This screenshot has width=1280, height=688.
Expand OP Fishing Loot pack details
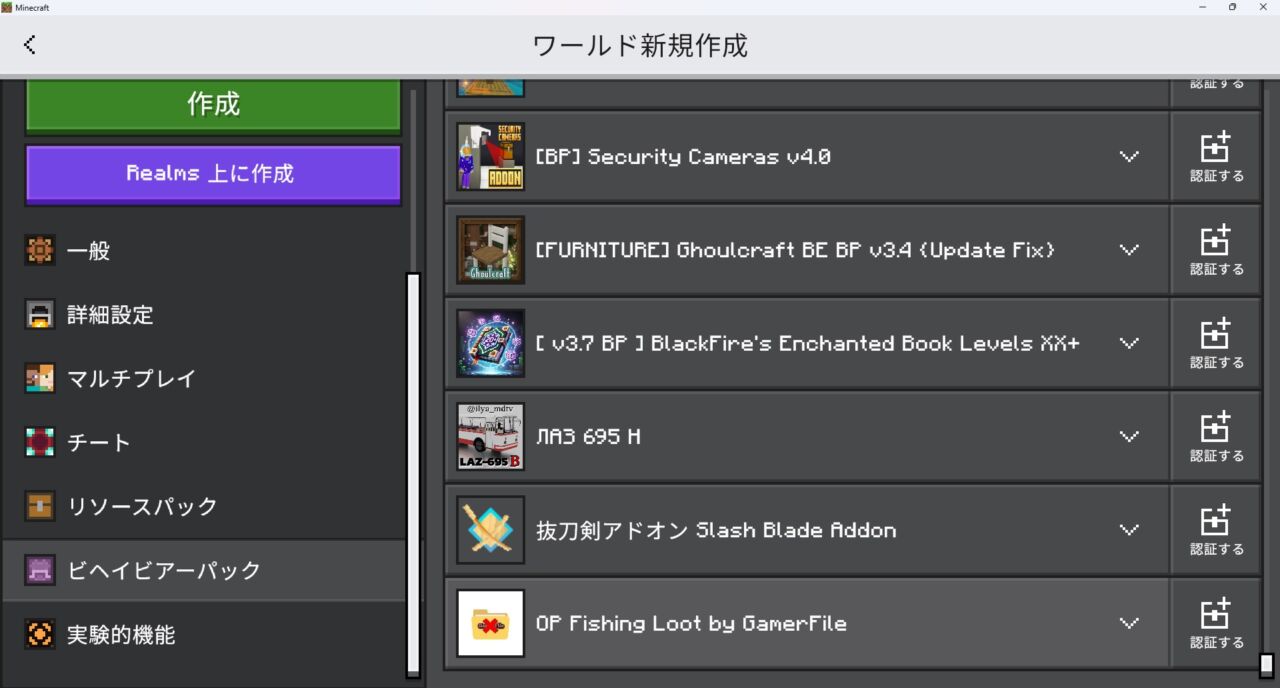(x=1129, y=623)
